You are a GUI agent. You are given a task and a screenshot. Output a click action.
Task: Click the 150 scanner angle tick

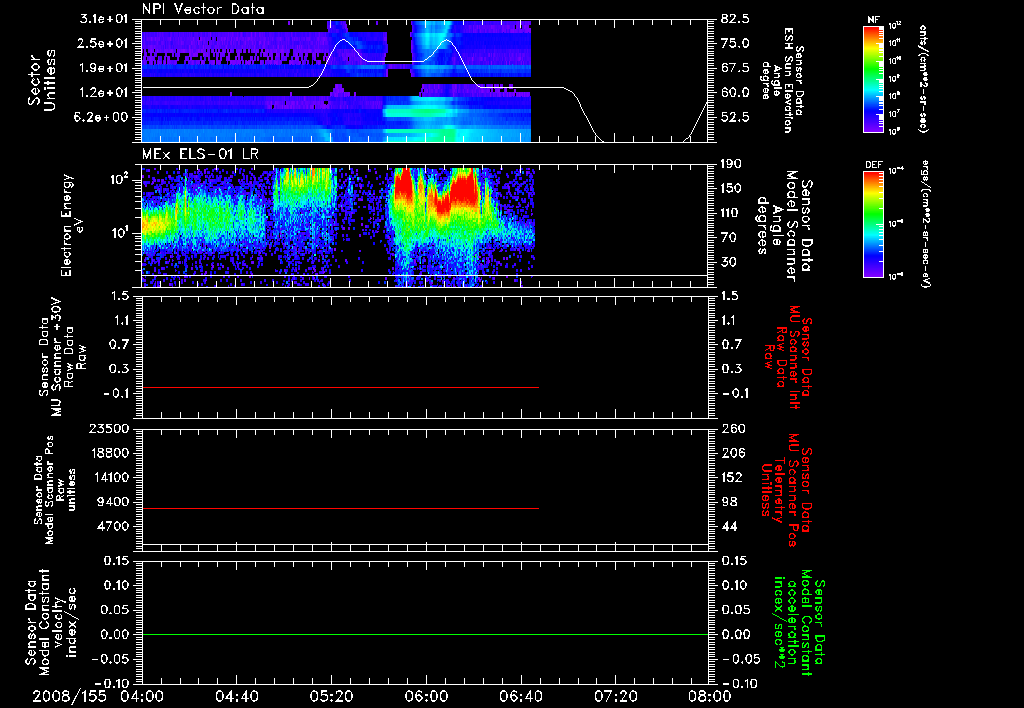732,189
